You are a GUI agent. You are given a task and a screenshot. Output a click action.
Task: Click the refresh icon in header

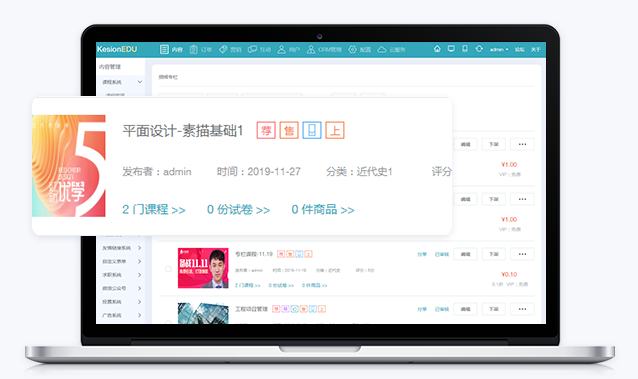[479, 49]
